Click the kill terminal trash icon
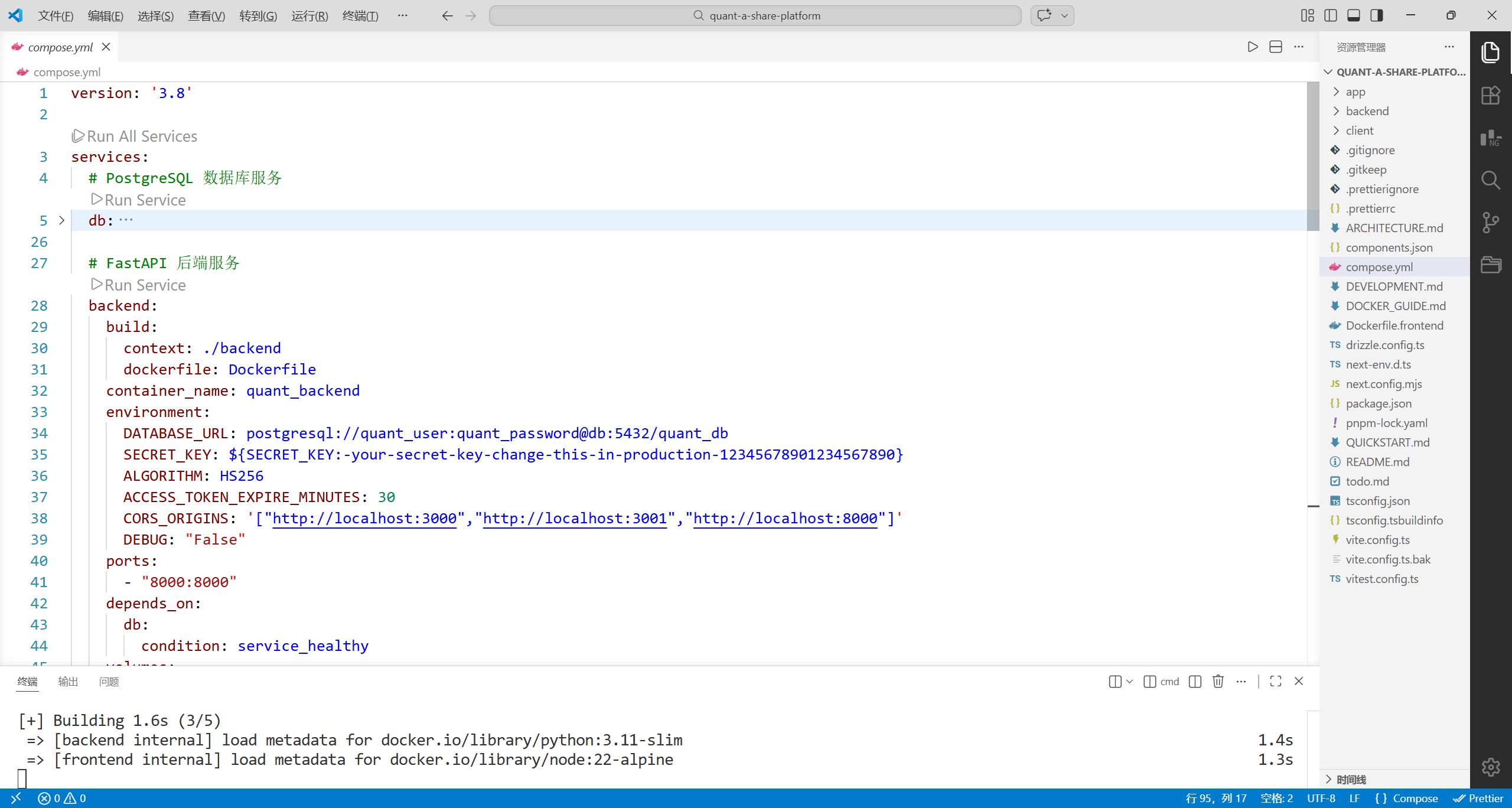1512x808 pixels. click(x=1218, y=682)
